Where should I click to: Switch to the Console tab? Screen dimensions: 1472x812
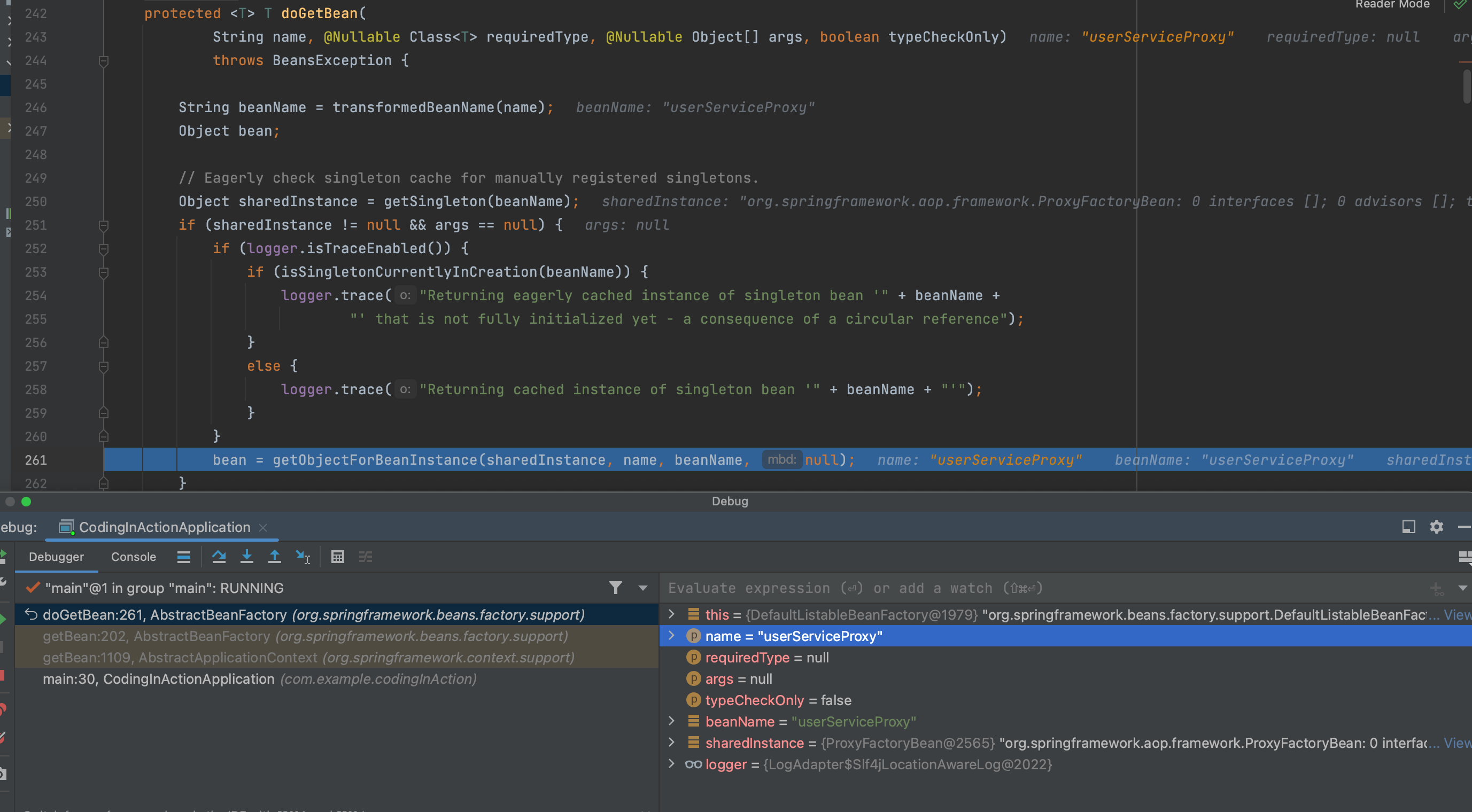[133, 557]
